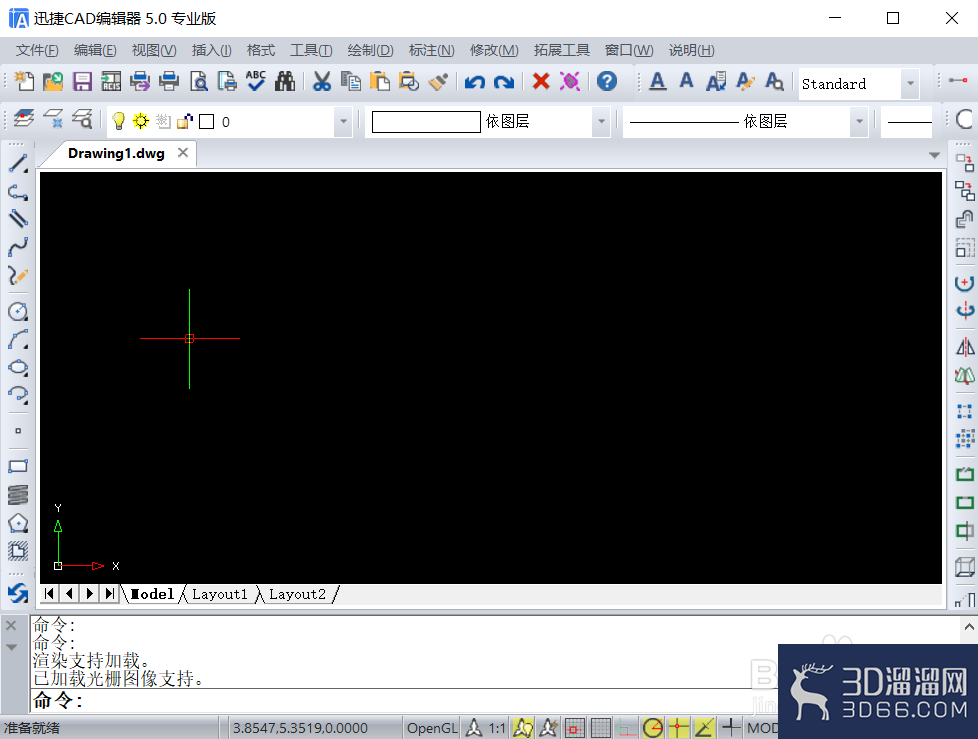The height and width of the screenshot is (739, 978).
Task: Click the OpenGL status bar button
Action: pos(432,728)
